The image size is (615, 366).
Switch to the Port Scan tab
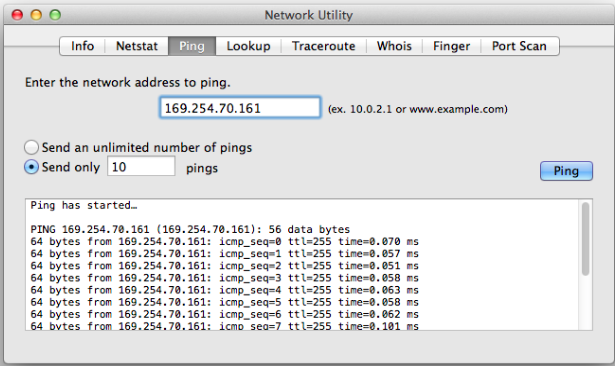519,46
